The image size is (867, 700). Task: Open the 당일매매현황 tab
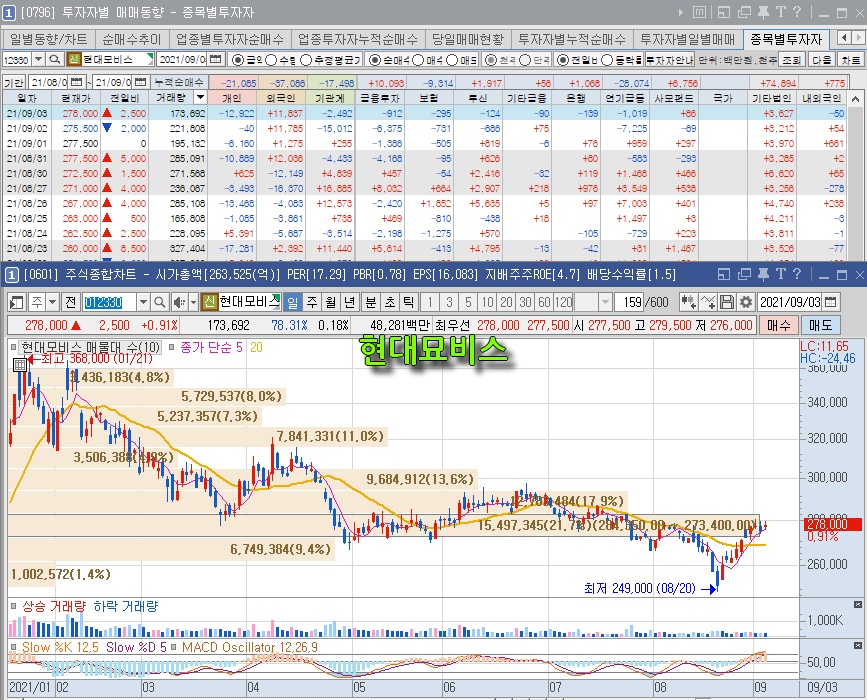[468, 39]
